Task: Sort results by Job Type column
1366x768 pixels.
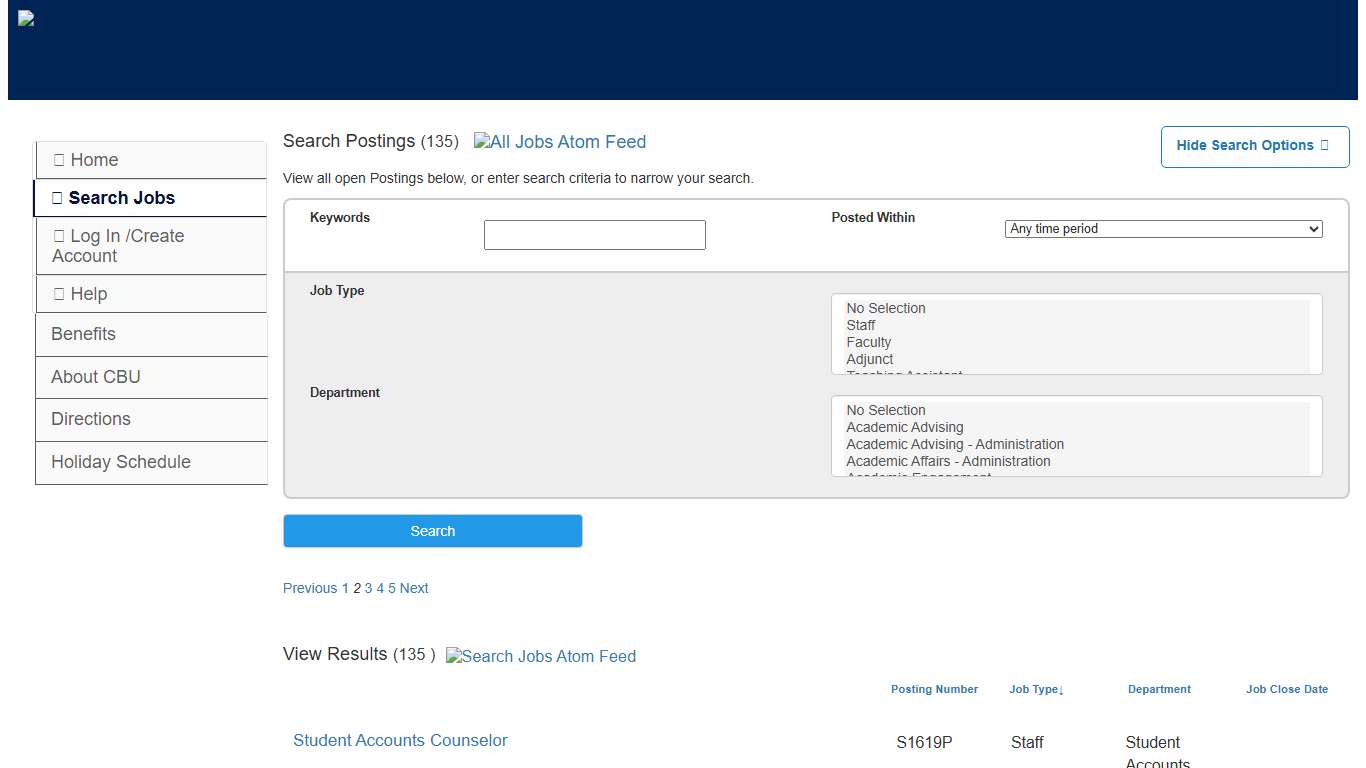Action: click(x=1035, y=689)
